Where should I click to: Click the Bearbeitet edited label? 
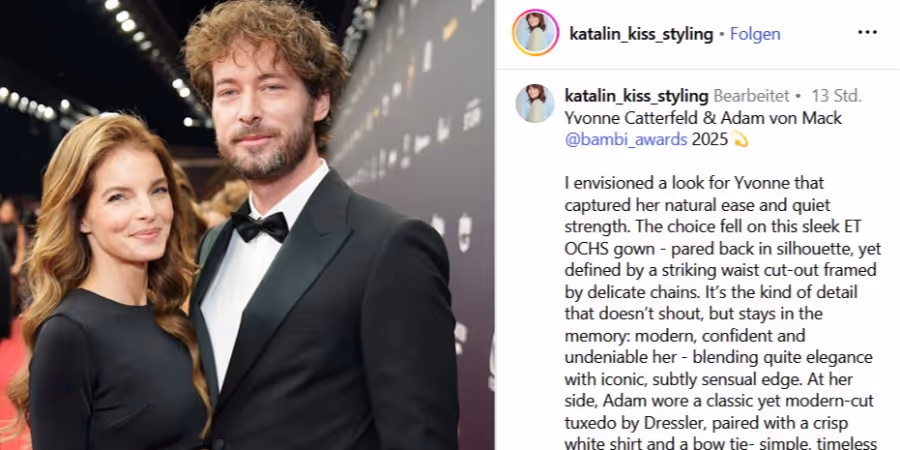point(751,96)
